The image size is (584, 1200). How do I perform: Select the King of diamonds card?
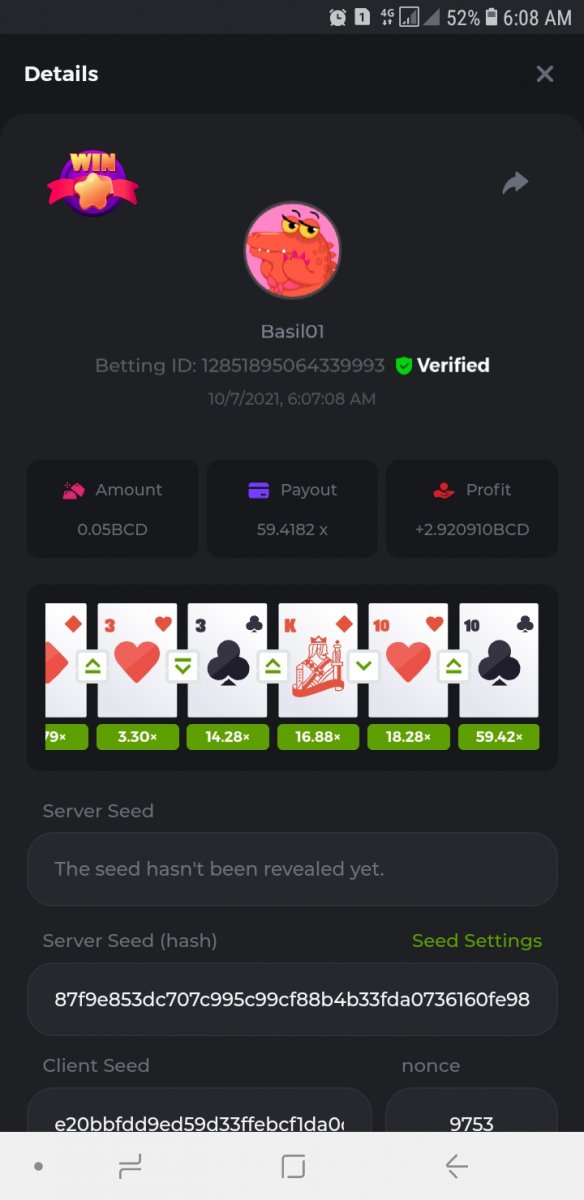click(x=318, y=660)
